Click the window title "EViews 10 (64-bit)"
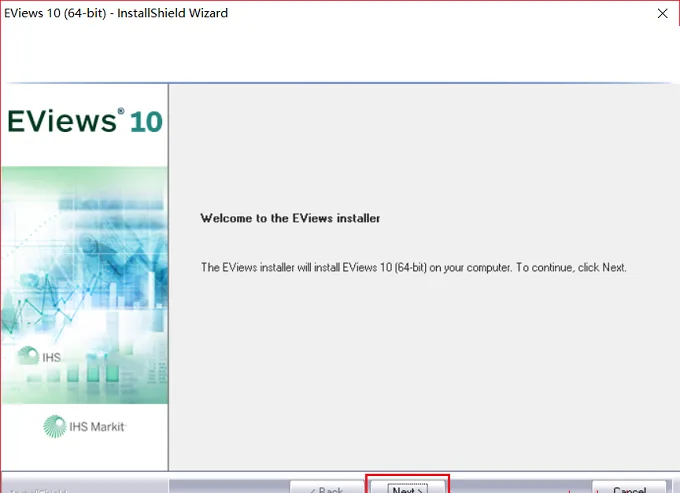This screenshot has width=680, height=493. [x=55, y=13]
